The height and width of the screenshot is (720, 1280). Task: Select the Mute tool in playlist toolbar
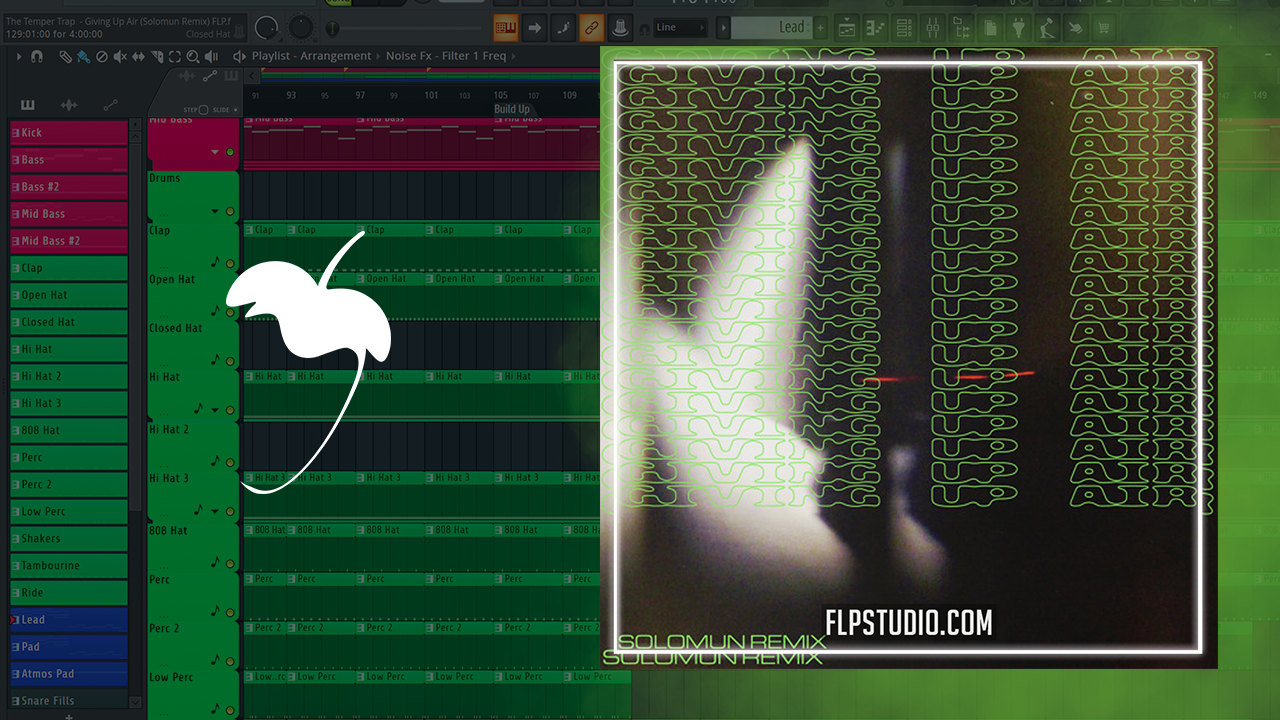(120, 57)
